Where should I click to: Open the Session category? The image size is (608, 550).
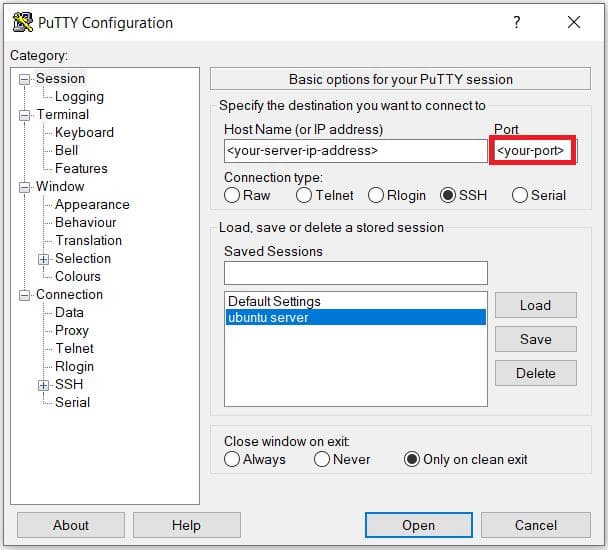coord(60,78)
